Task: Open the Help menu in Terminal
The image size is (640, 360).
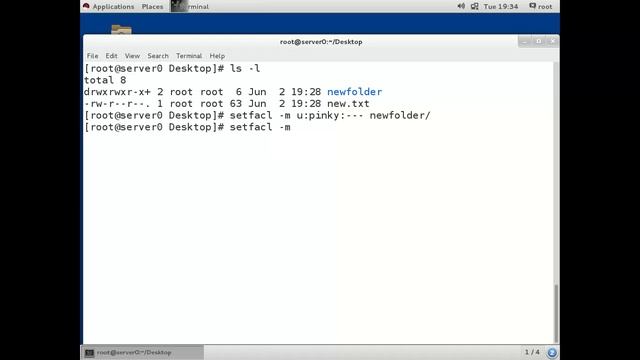Action: [217, 56]
